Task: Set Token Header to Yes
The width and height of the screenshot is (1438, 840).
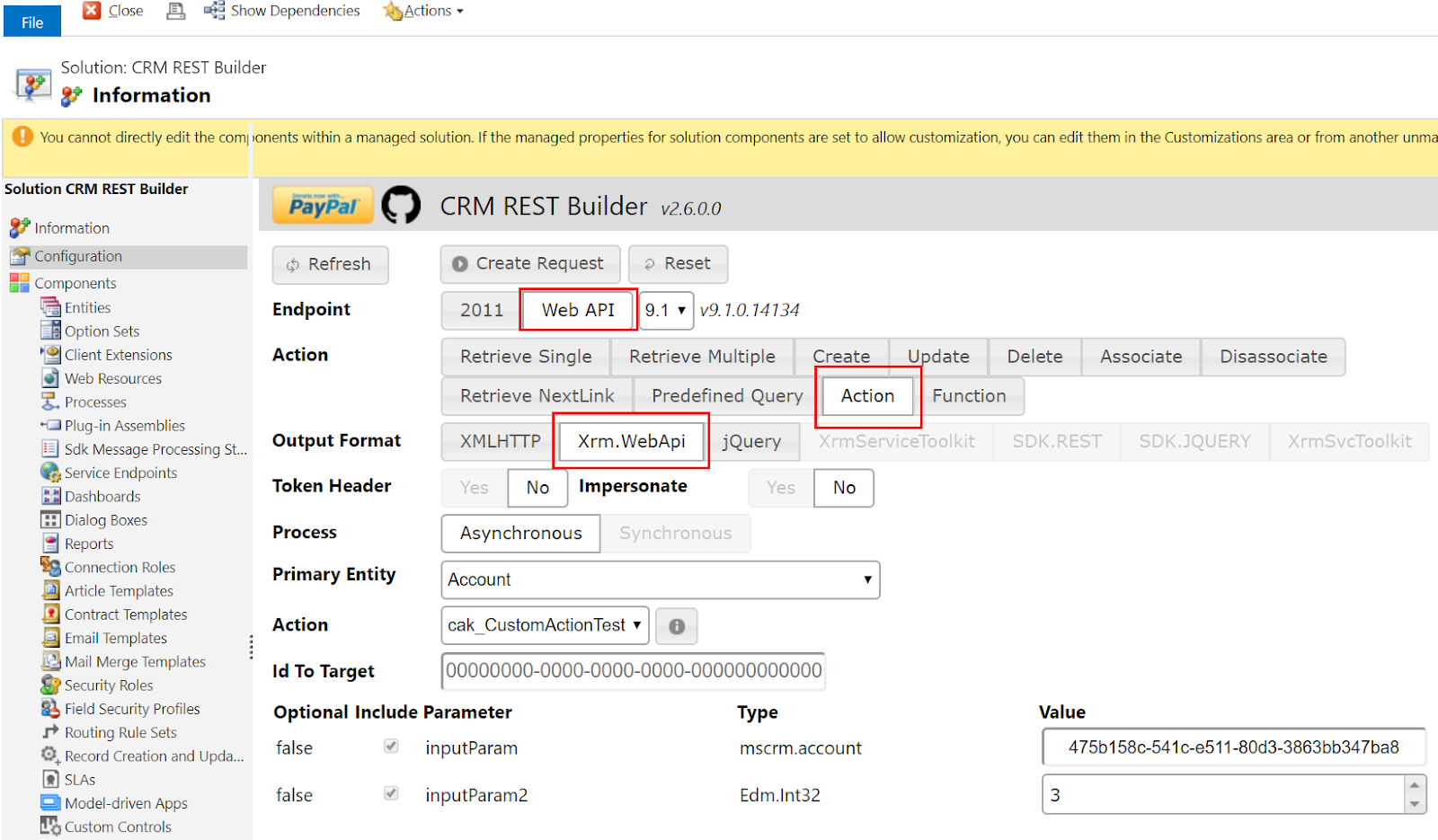Action: click(473, 488)
